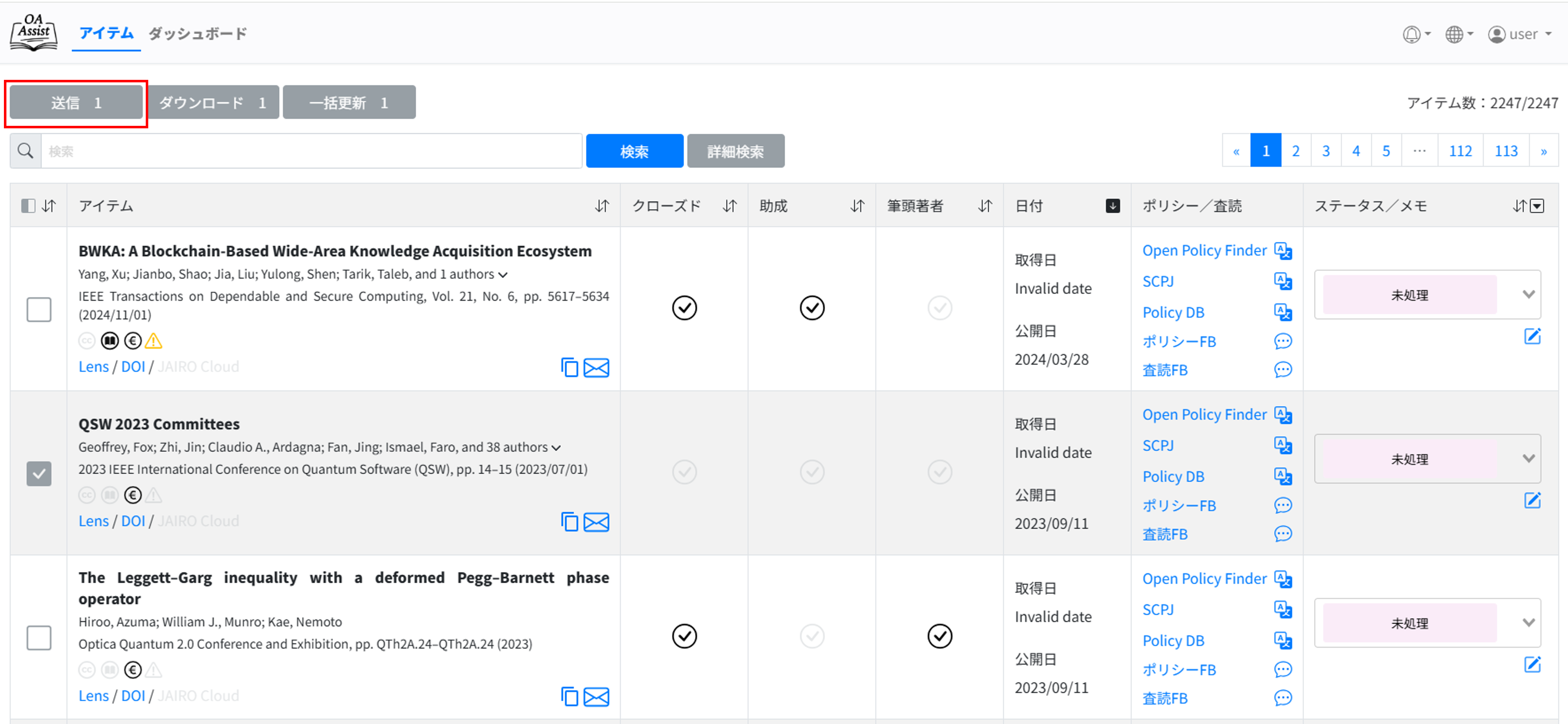Viewport: 1568px width, 724px height.
Task: Open the 未処理 status dropdown for BWKA row
Action: pyautogui.click(x=1427, y=295)
